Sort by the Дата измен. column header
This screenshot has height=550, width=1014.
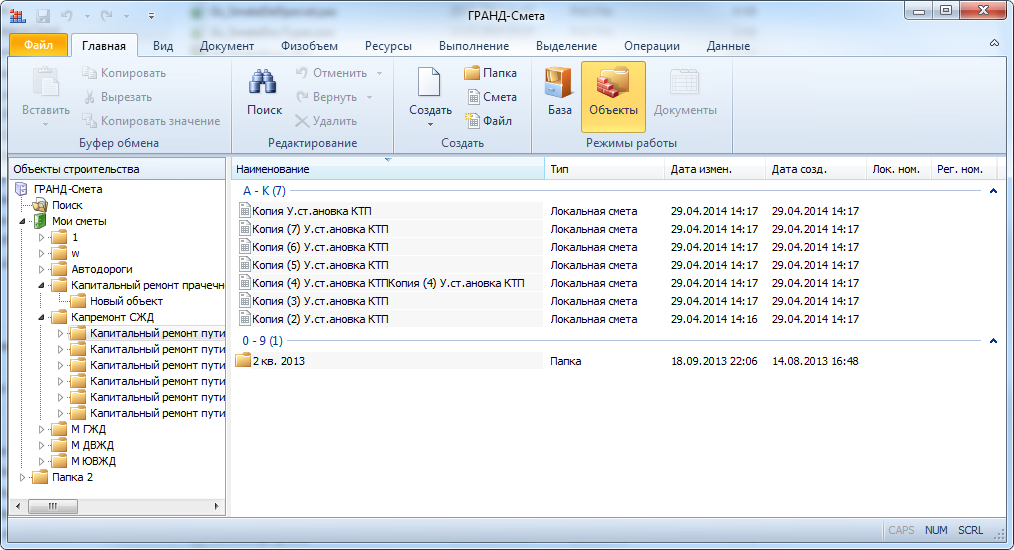[715, 169]
